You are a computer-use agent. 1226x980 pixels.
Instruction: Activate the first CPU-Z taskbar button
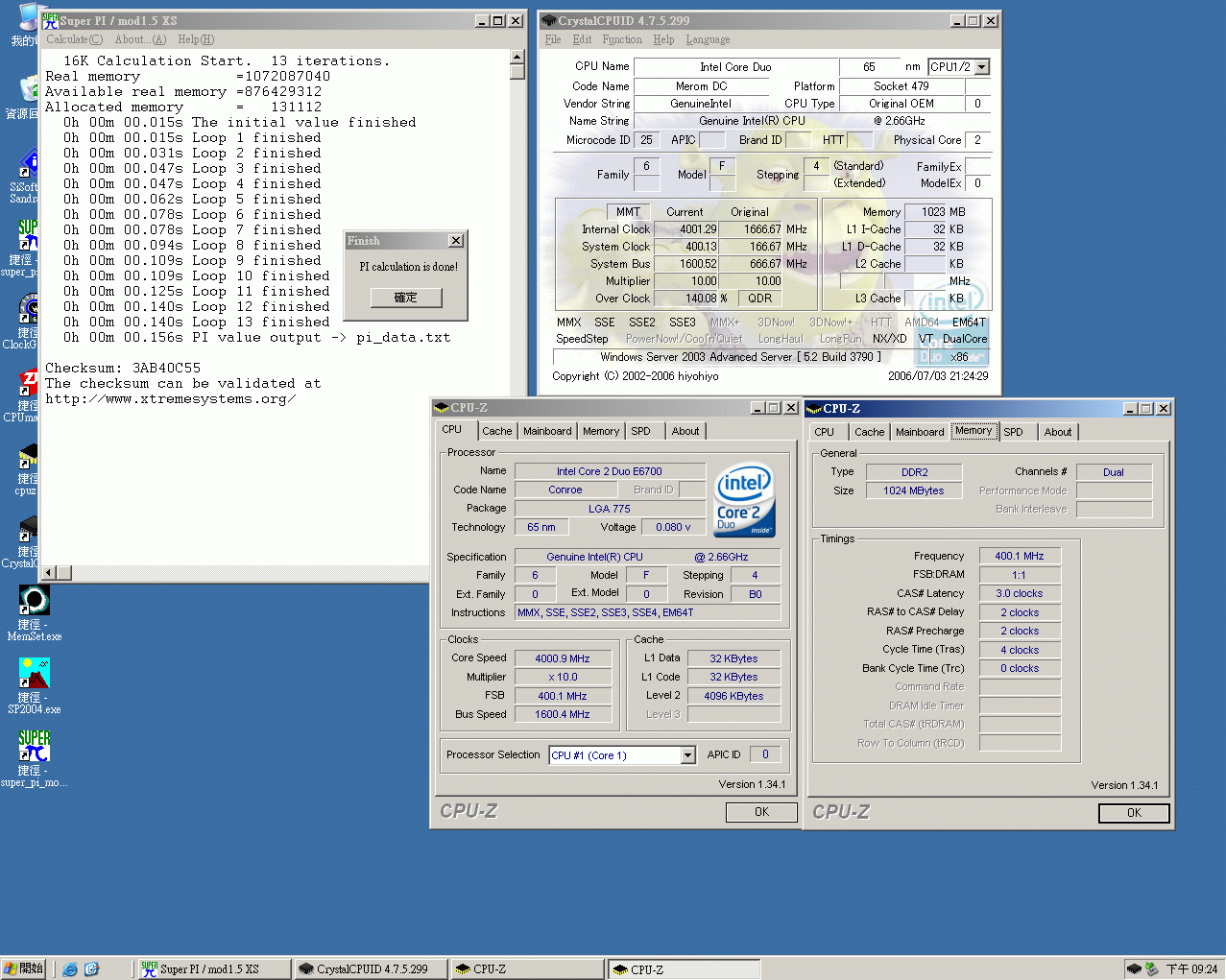coord(527,969)
